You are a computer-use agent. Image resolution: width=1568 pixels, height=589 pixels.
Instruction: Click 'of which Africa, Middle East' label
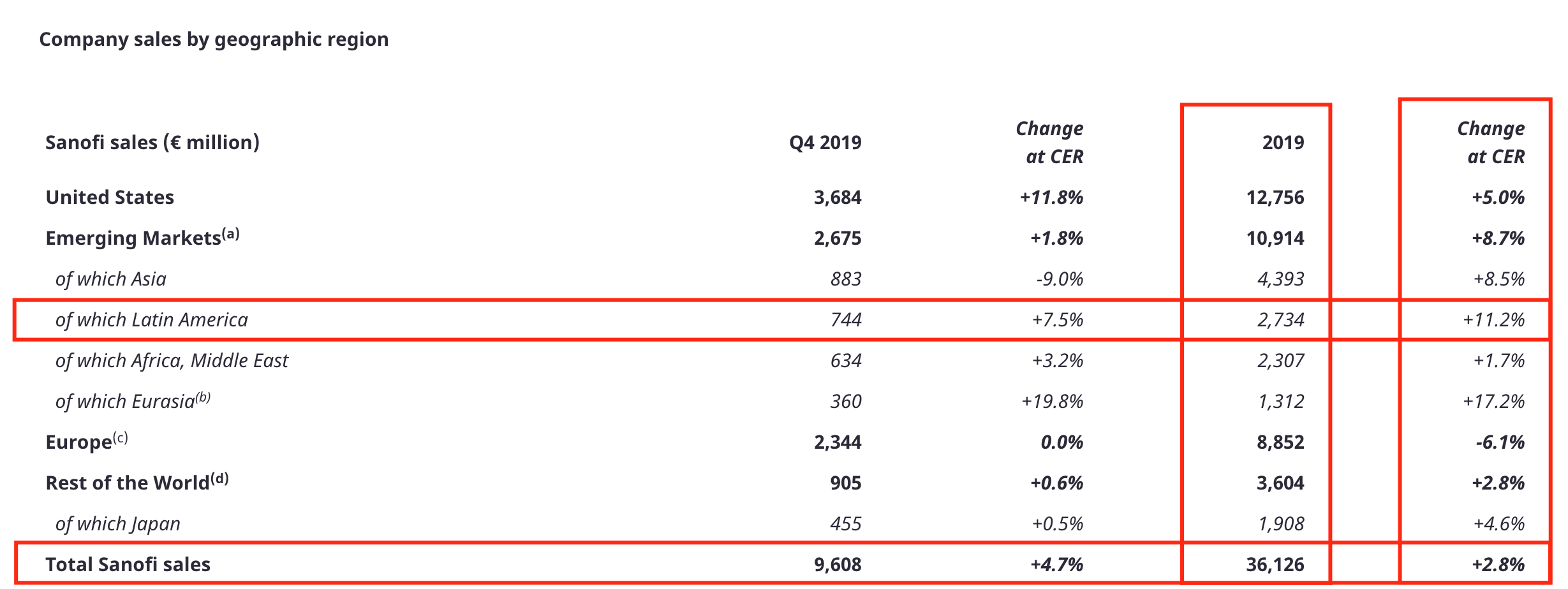[x=172, y=361]
